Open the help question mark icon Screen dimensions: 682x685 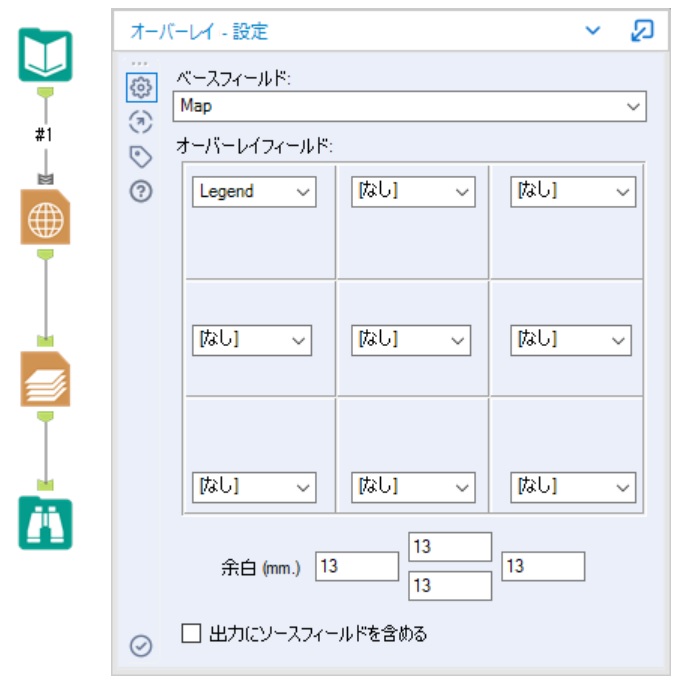(x=141, y=191)
